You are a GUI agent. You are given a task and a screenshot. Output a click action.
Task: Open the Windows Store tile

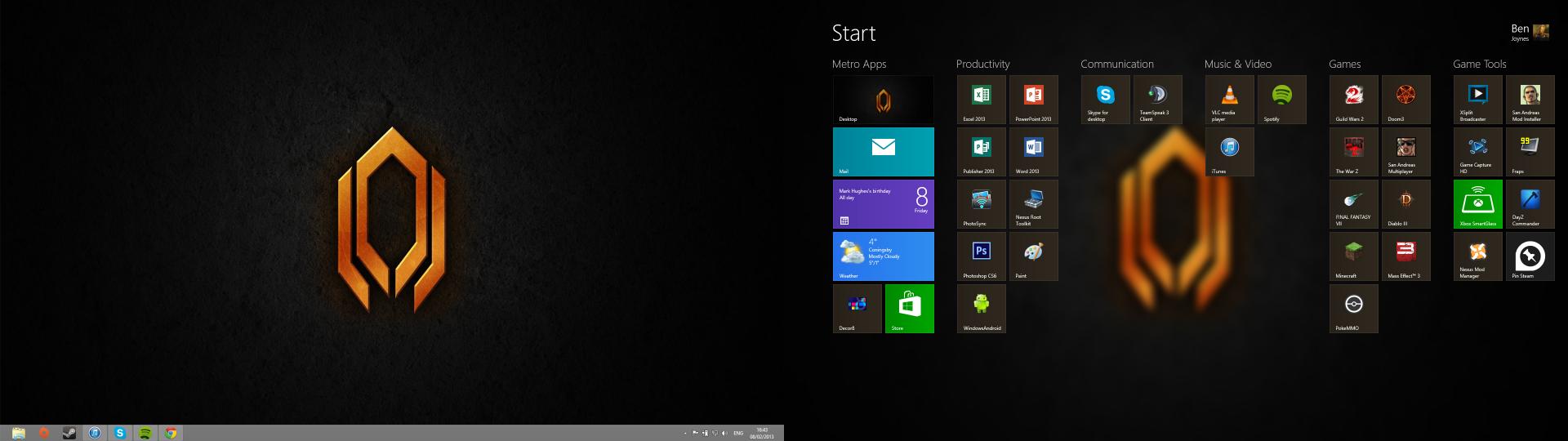click(909, 309)
